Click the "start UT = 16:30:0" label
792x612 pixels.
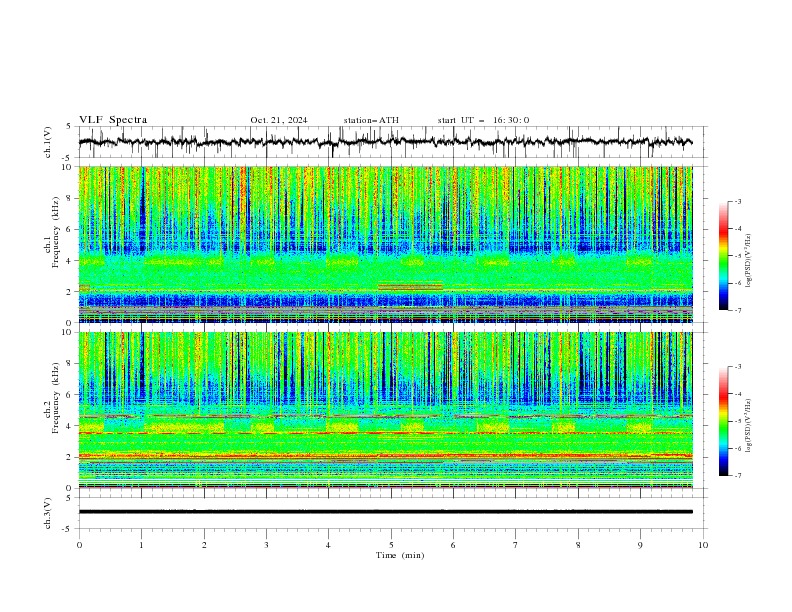(483, 120)
